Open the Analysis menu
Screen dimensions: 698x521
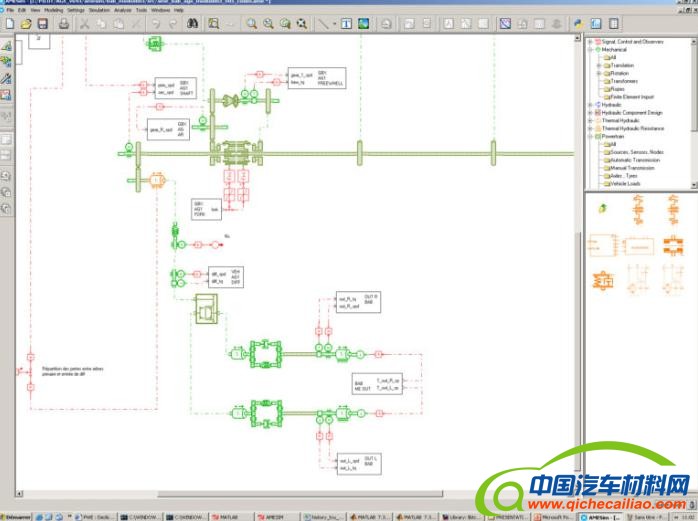pyautogui.click(x=123, y=10)
